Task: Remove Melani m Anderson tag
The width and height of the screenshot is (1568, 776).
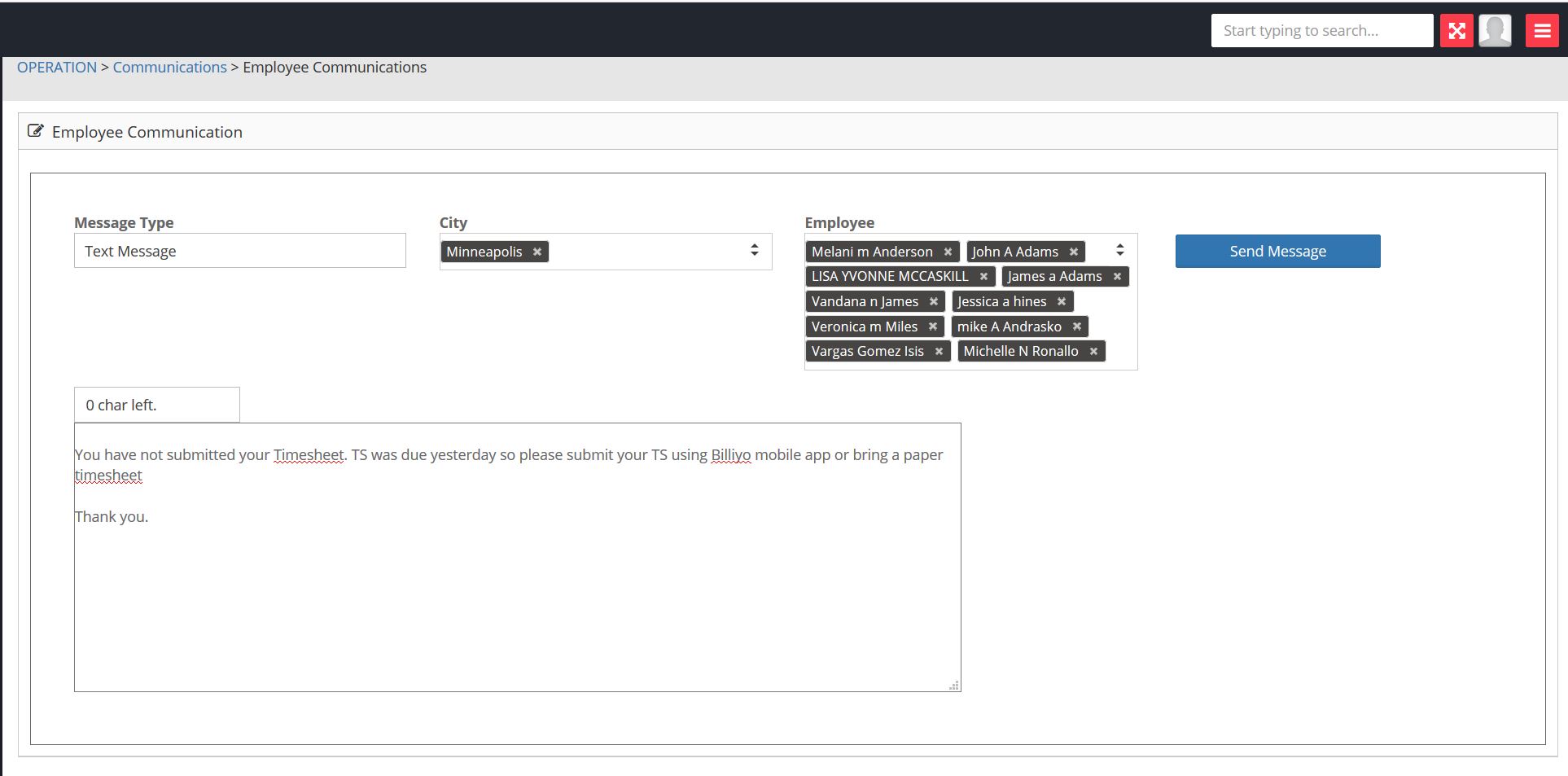Action: (948, 252)
